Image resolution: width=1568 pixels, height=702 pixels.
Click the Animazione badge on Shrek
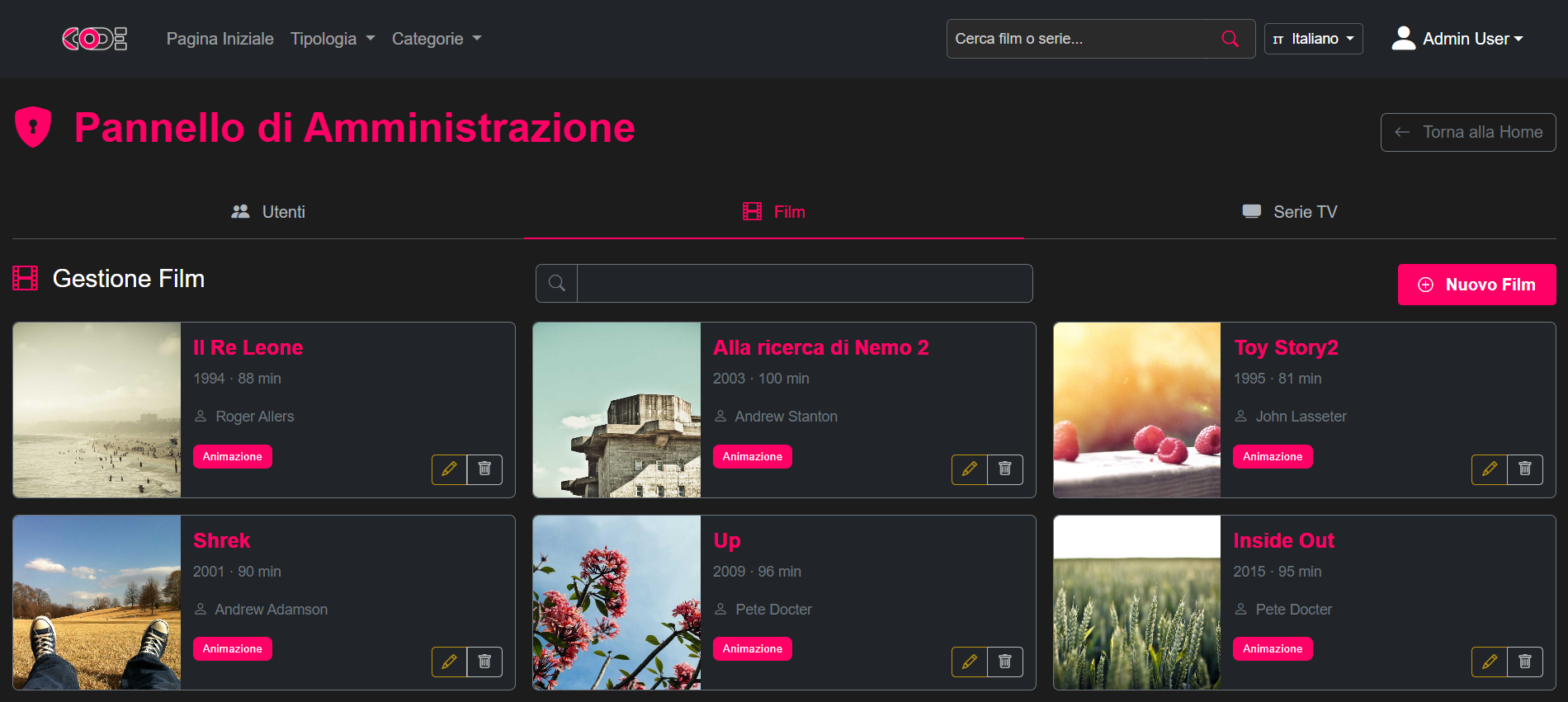pos(233,648)
